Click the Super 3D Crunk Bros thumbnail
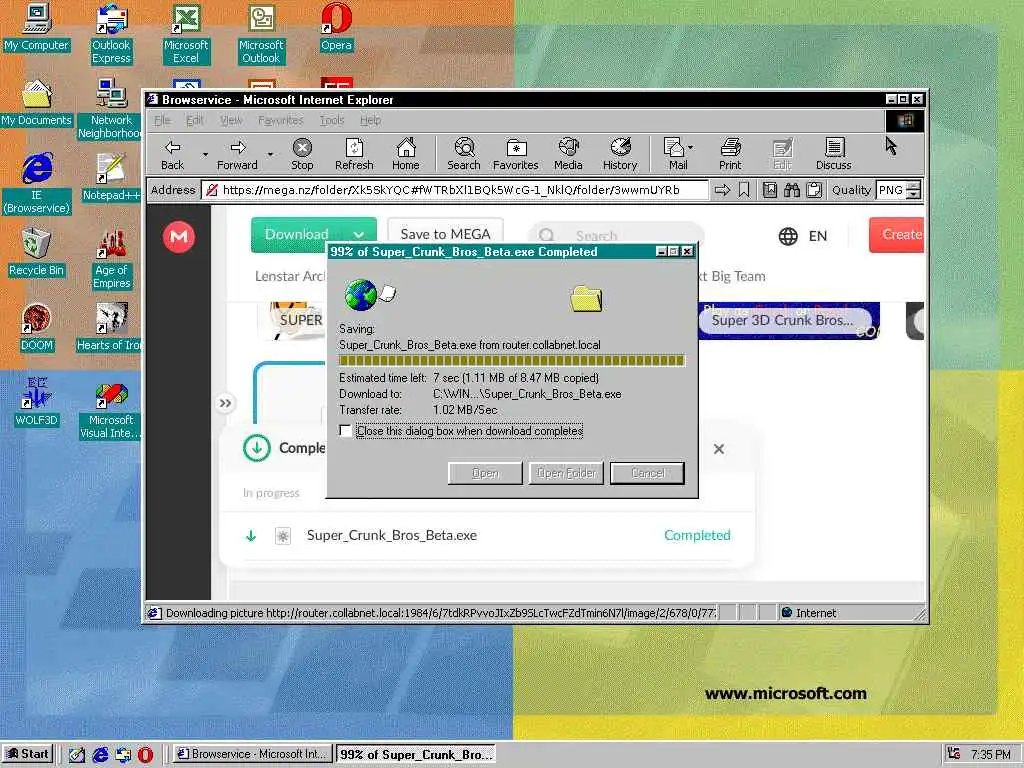Viewport: 1024px width, 768px height. (x=789, y=321)
